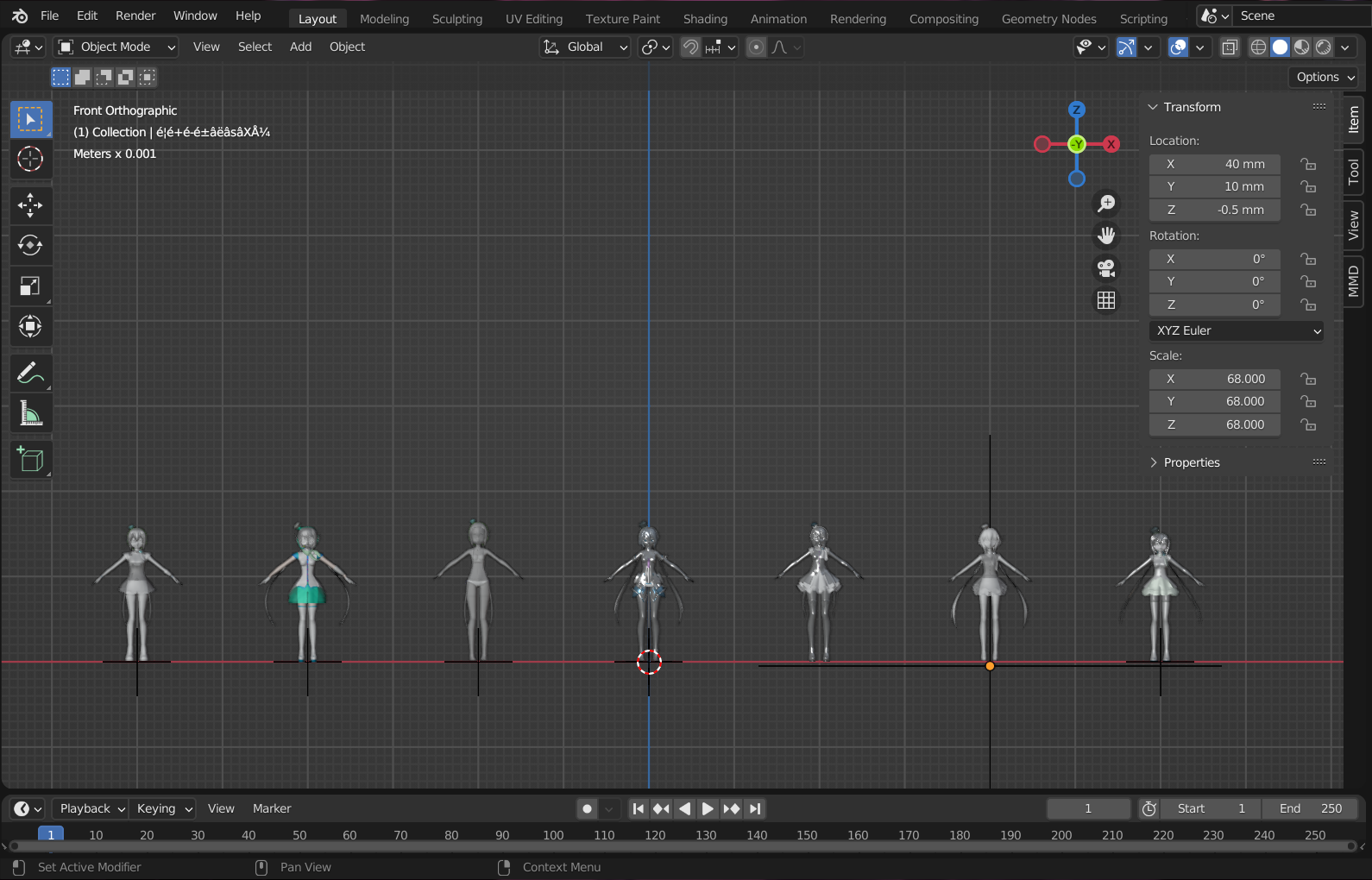Set selection mode to subtract
The height and width of the screenshot is (880, 1372).
pyautogui.click(x=104, y=78)
